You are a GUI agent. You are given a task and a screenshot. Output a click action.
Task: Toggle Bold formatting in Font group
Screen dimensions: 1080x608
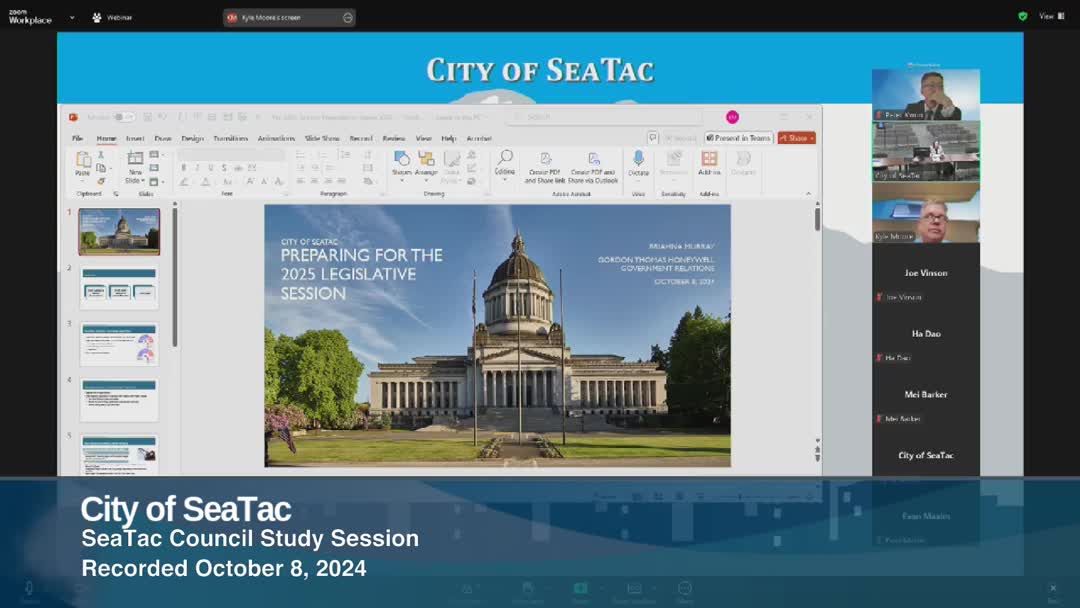[x=184, y=168]
